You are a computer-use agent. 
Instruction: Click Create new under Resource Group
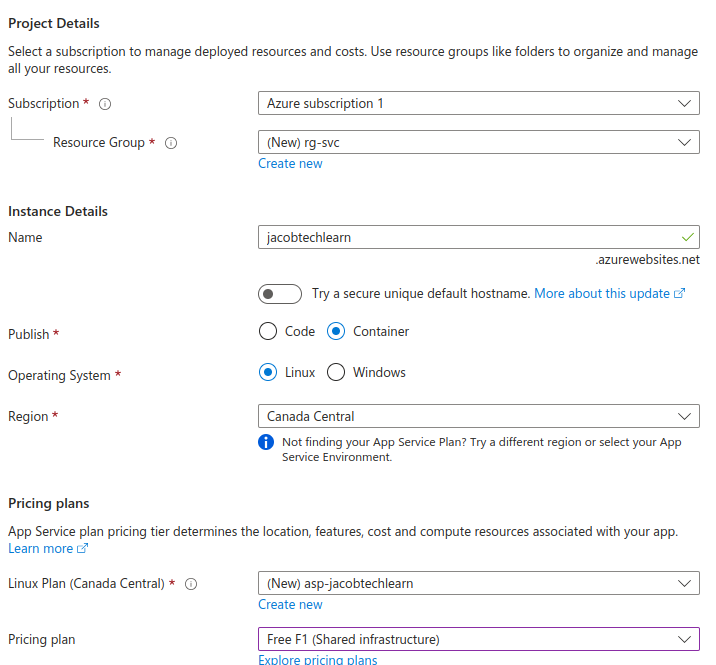pyautogui.click(x=290, y=164)
